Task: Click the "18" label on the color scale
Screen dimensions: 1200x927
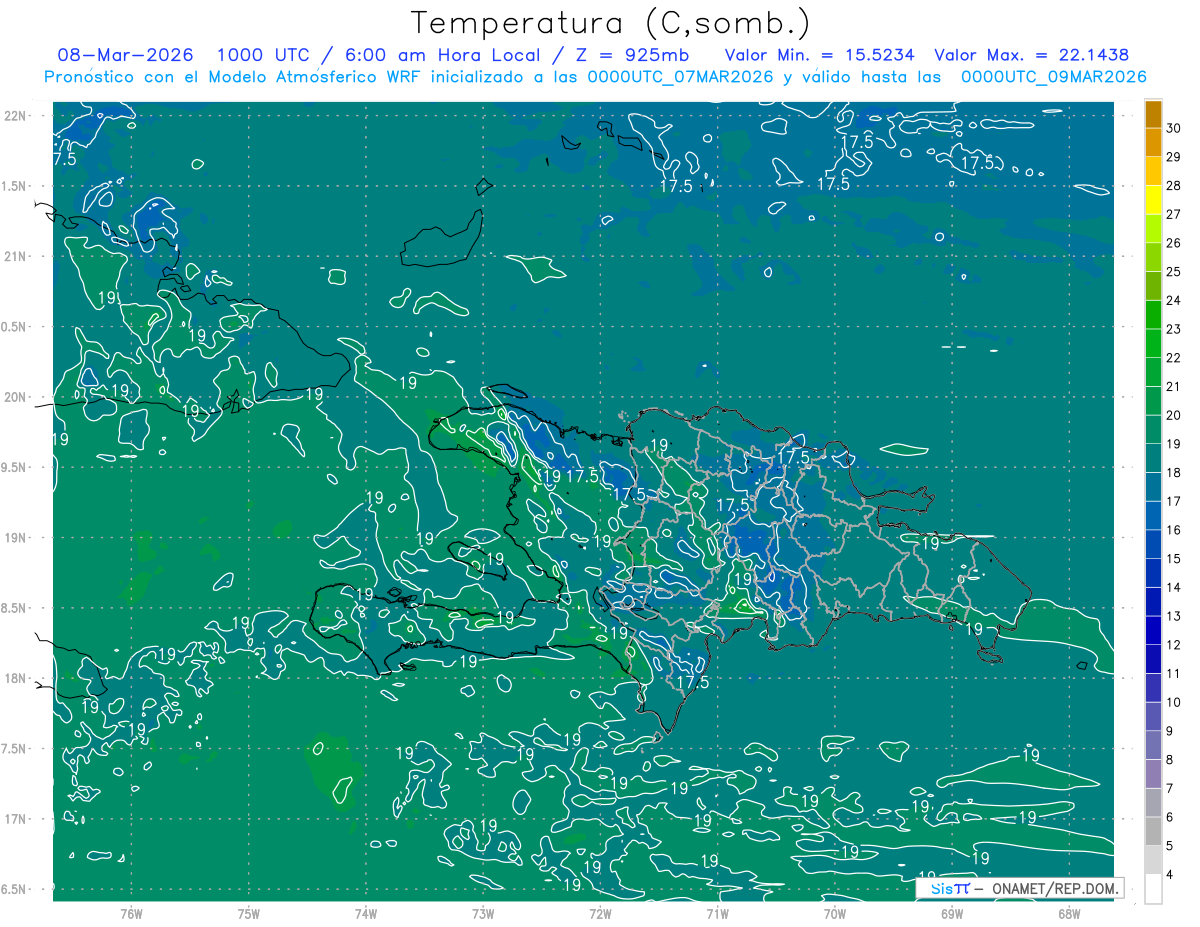Action: [x=1174, y=473]
